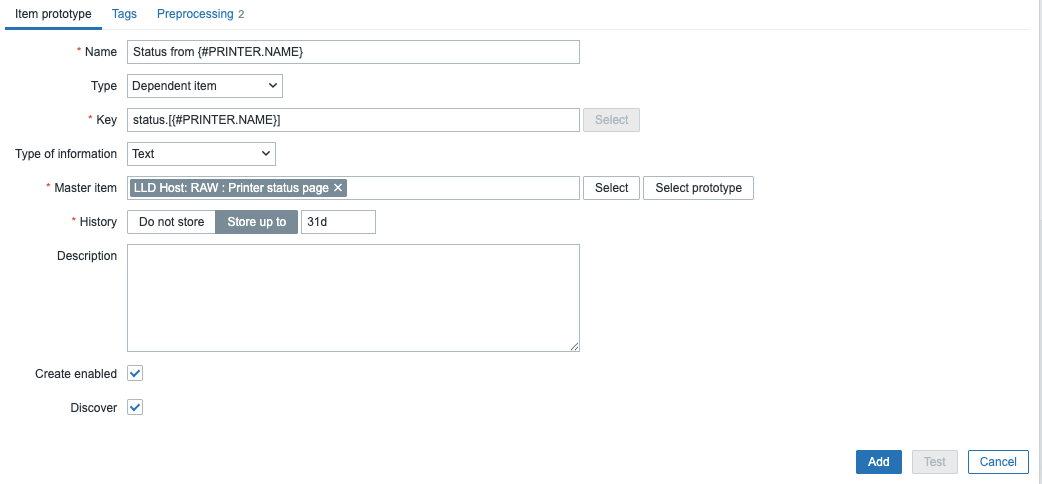This screenshot has width=1042, height=484.
Task: Click the Cancel button
Action: pos(998,461)
